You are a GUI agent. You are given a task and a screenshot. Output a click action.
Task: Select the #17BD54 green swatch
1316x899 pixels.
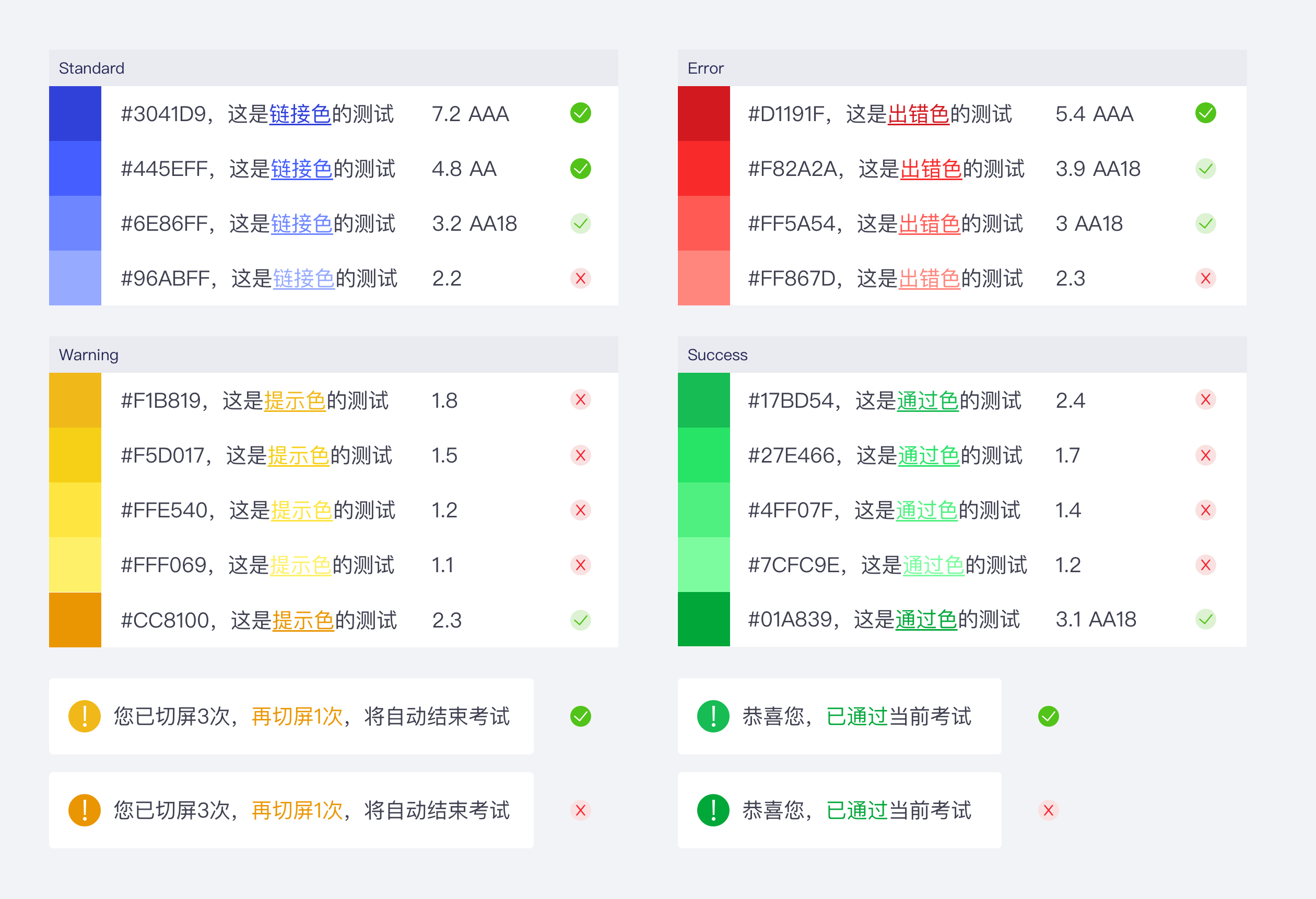pos(703,400)
